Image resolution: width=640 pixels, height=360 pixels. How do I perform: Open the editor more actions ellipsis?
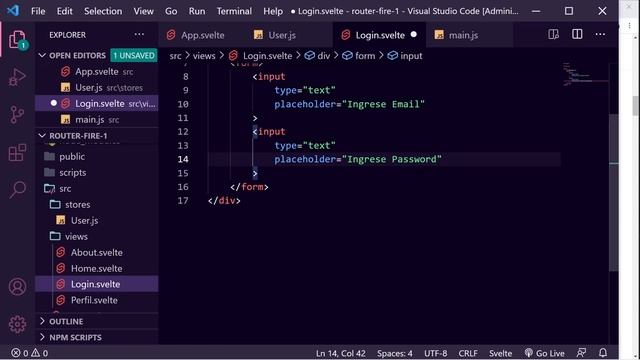point(600,35)
